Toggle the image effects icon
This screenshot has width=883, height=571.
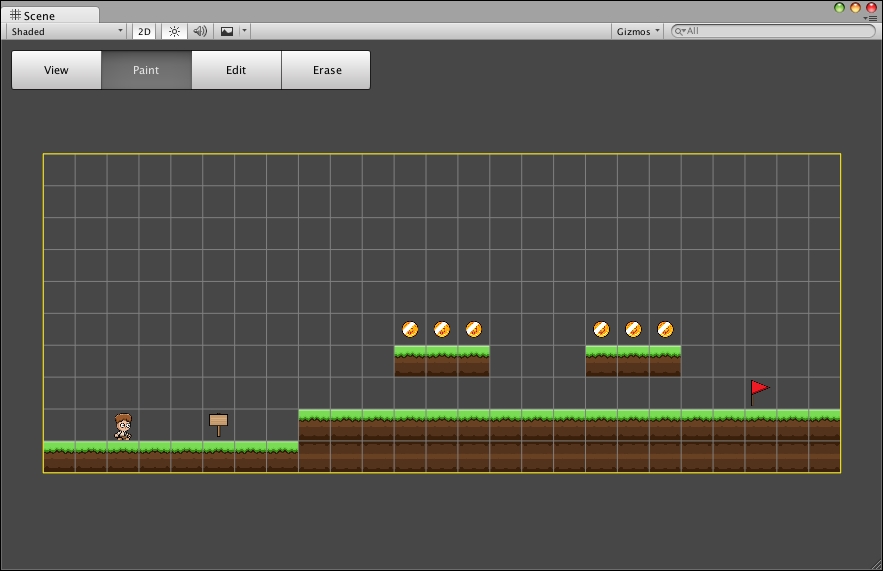(x=226, y=32)
